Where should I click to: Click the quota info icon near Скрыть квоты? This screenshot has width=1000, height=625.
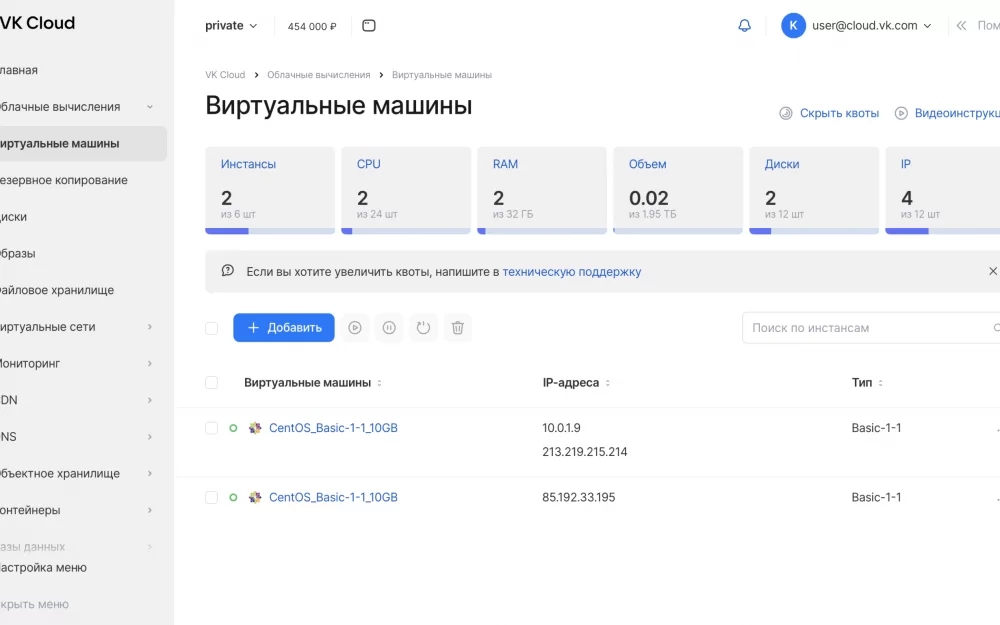coord(785,113)
